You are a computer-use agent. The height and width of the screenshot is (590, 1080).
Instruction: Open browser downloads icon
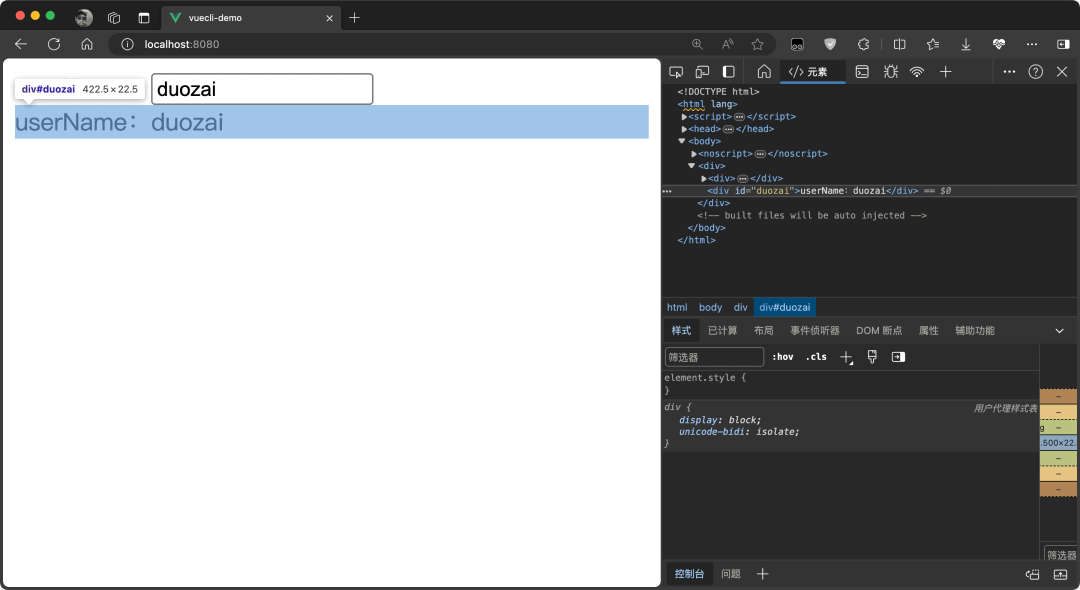click(x=966, y=44)
